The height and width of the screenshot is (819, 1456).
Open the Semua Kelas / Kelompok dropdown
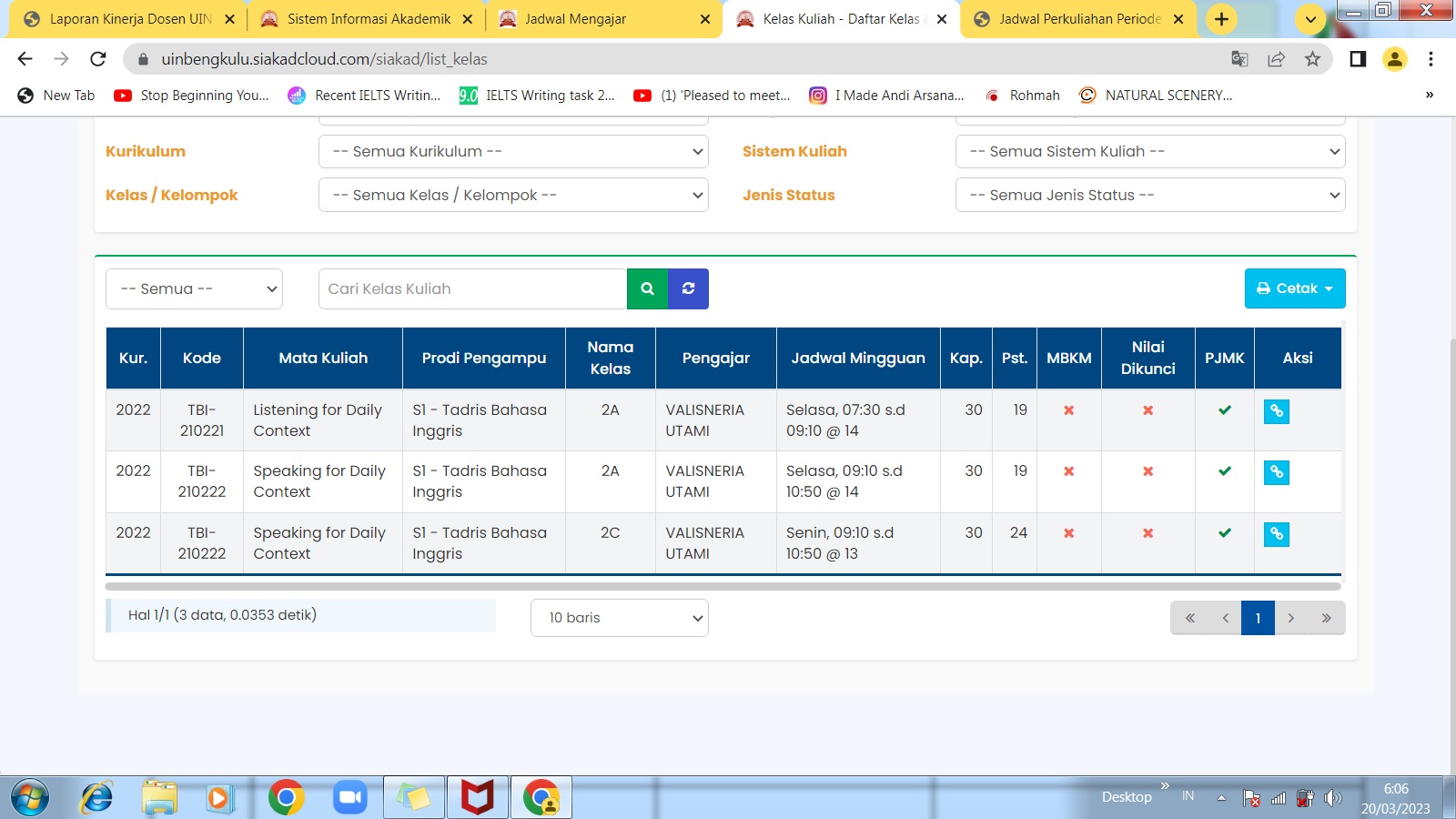[513, 196]
